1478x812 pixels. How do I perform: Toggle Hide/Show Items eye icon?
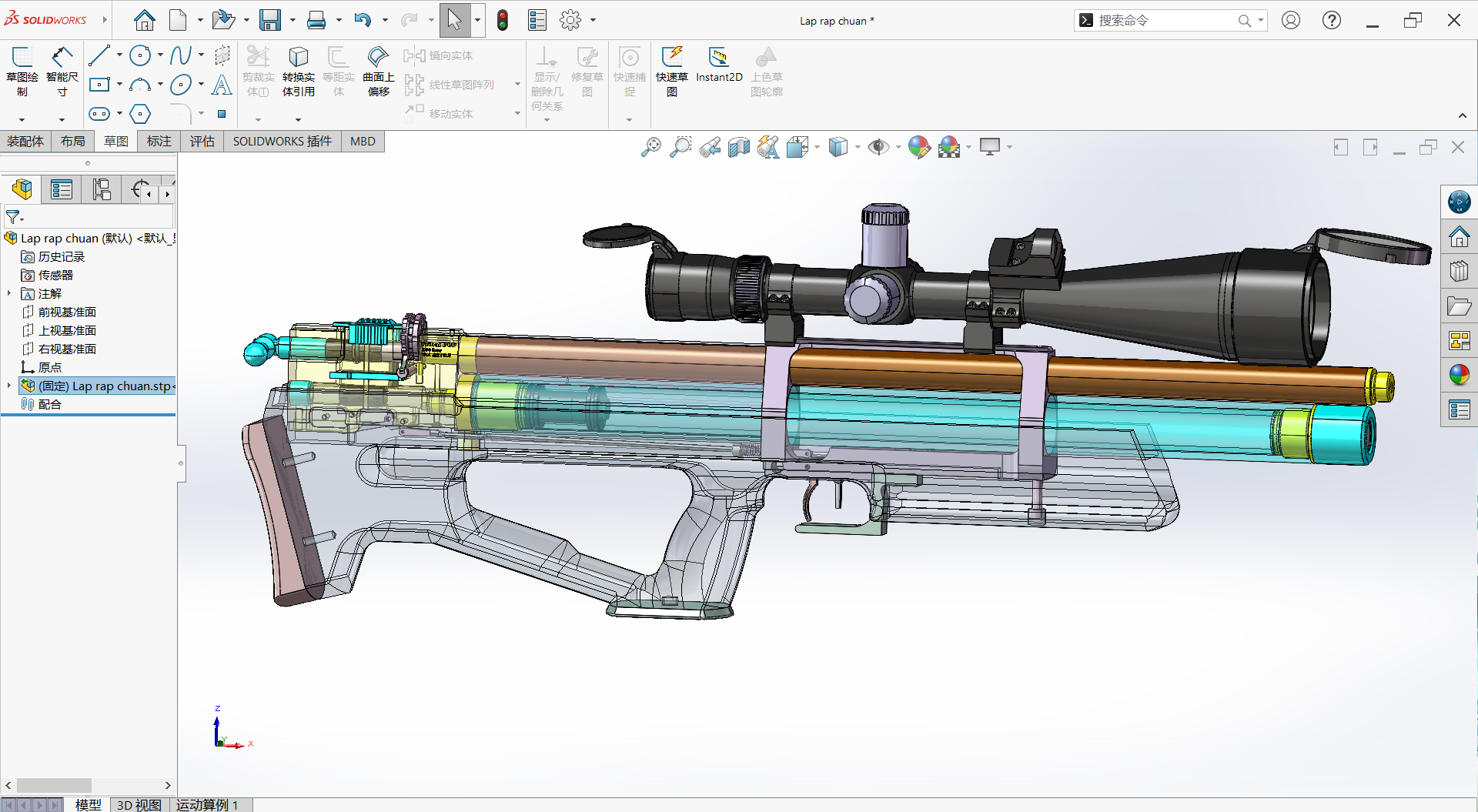[x=878, y=147]
